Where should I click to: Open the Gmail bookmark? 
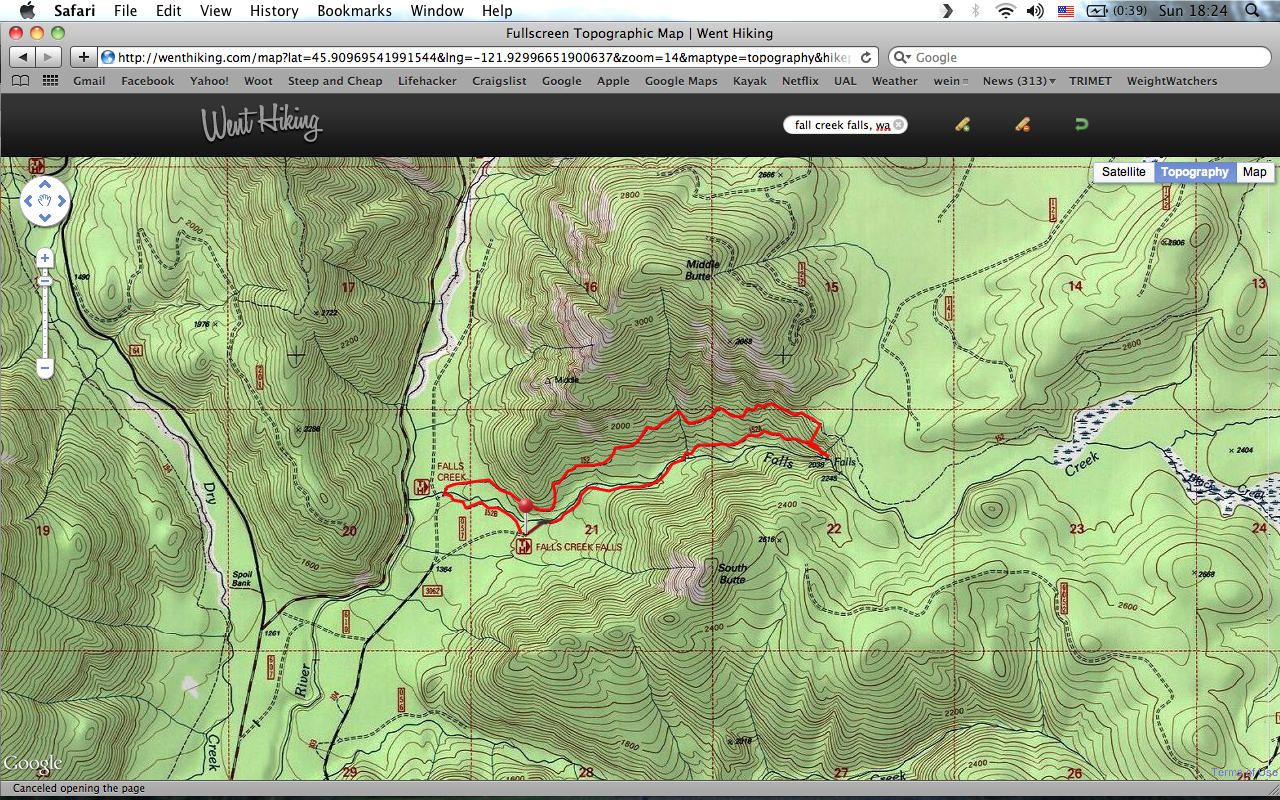click(89, 81)
